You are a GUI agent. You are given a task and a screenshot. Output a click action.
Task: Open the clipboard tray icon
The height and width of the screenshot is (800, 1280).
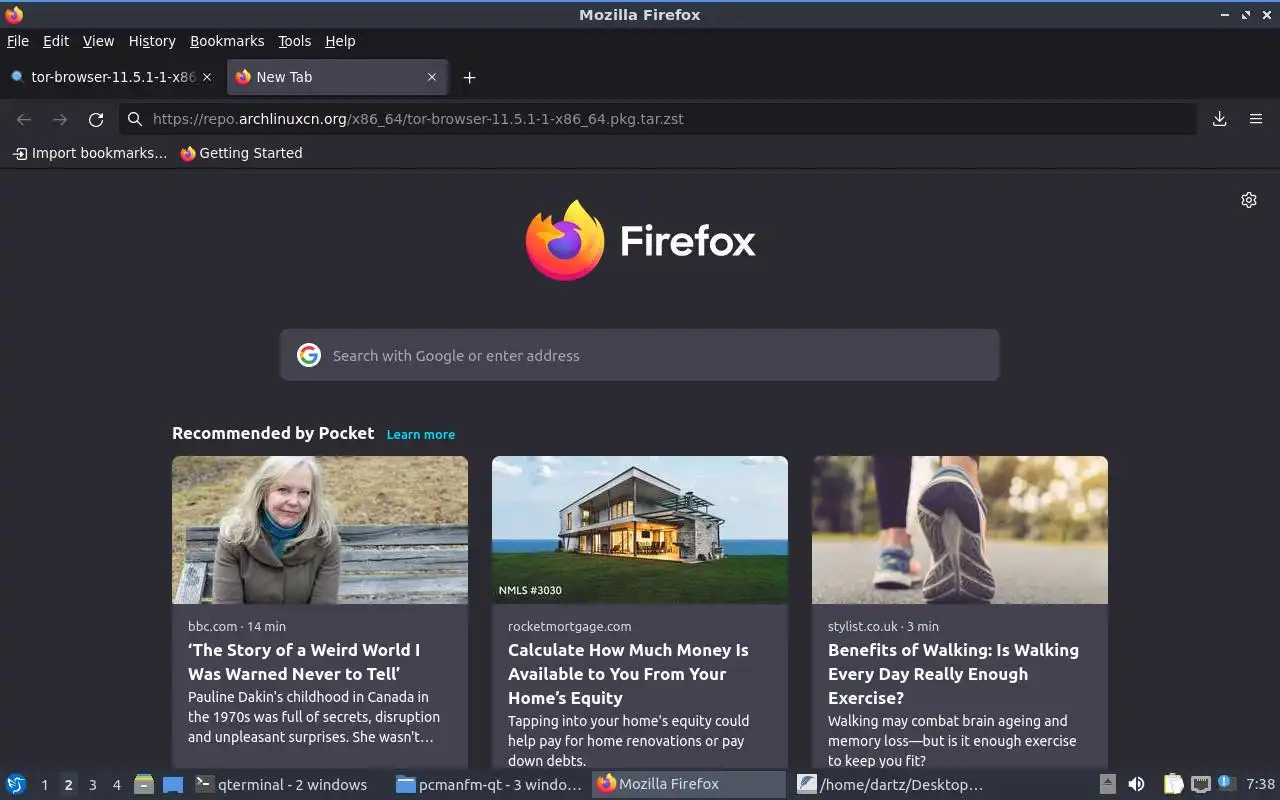pyautogui.click(x=1174, y=784)
